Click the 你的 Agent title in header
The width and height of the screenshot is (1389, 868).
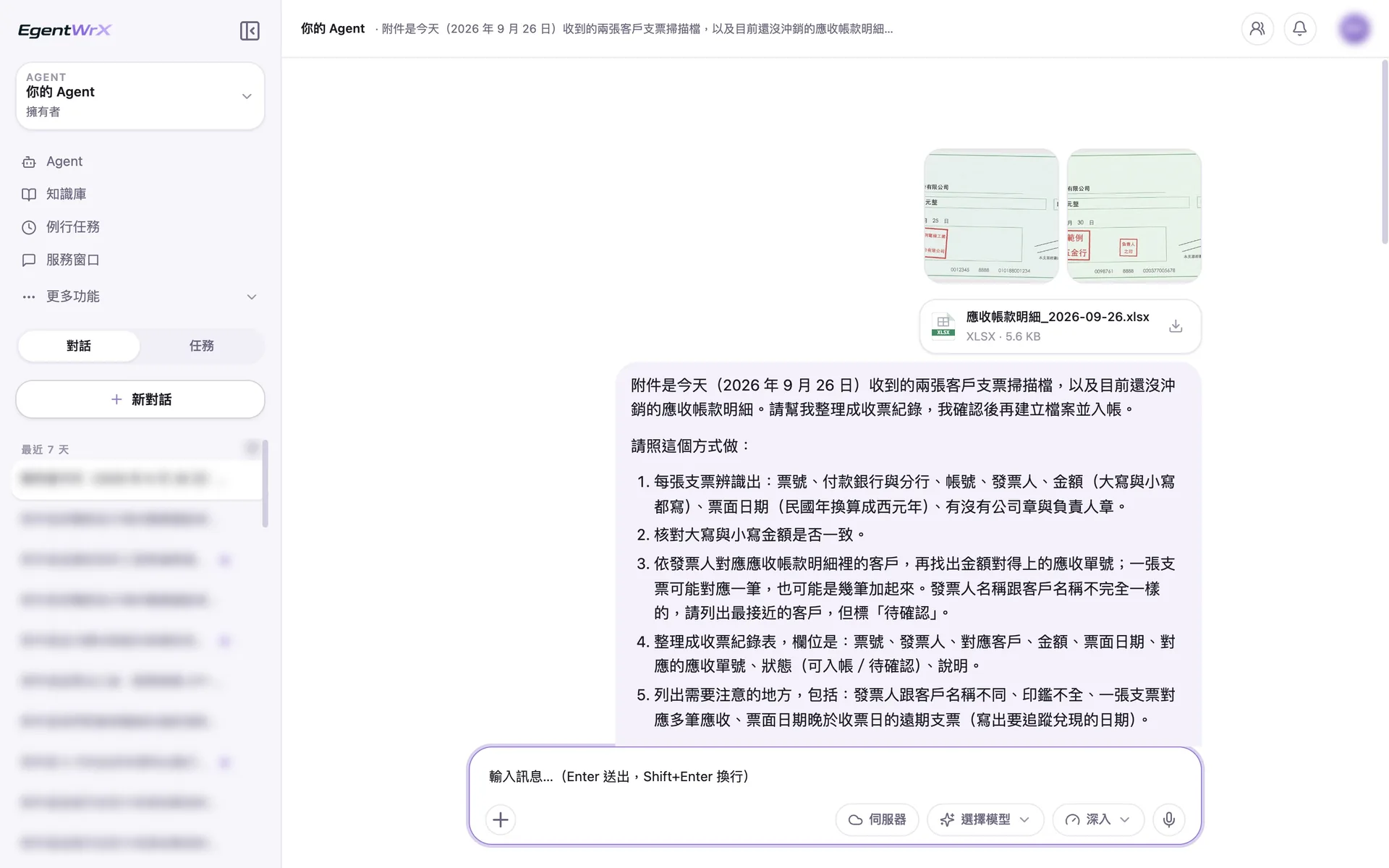tap(333, 29)
